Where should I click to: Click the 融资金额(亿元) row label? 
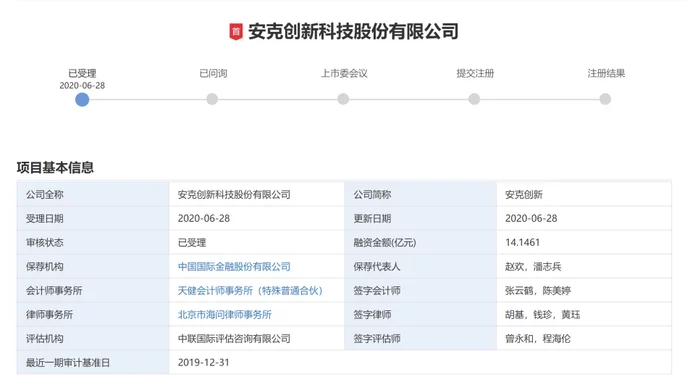point(385,242)
